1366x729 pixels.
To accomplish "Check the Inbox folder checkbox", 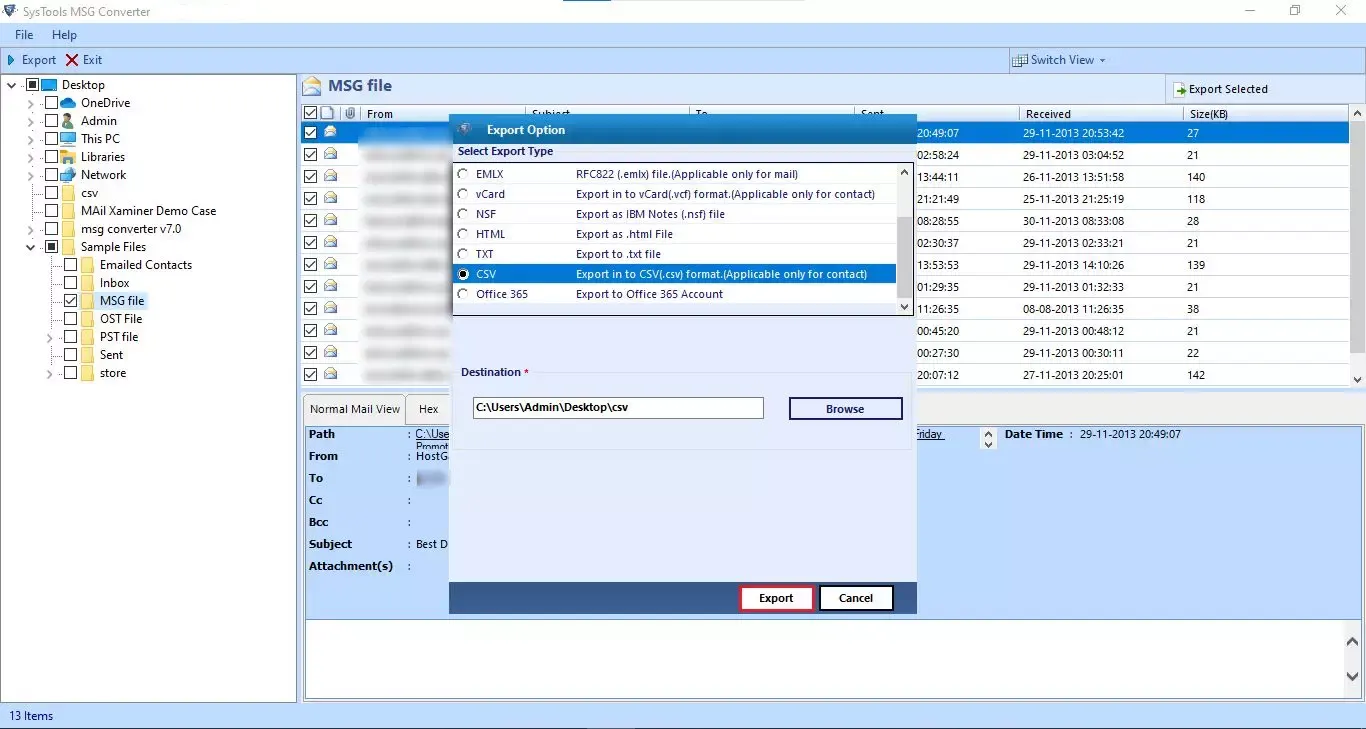I will [x=70, y=283].
